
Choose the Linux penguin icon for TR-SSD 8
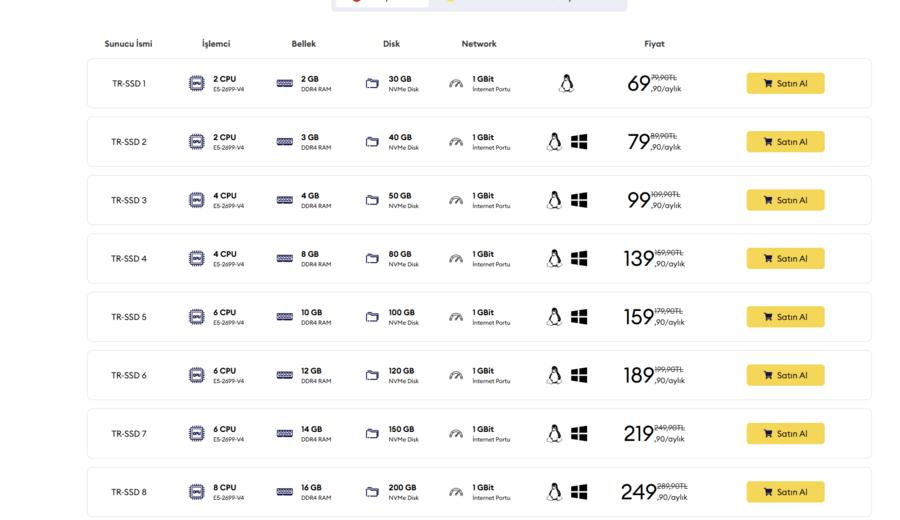[554, 492]
